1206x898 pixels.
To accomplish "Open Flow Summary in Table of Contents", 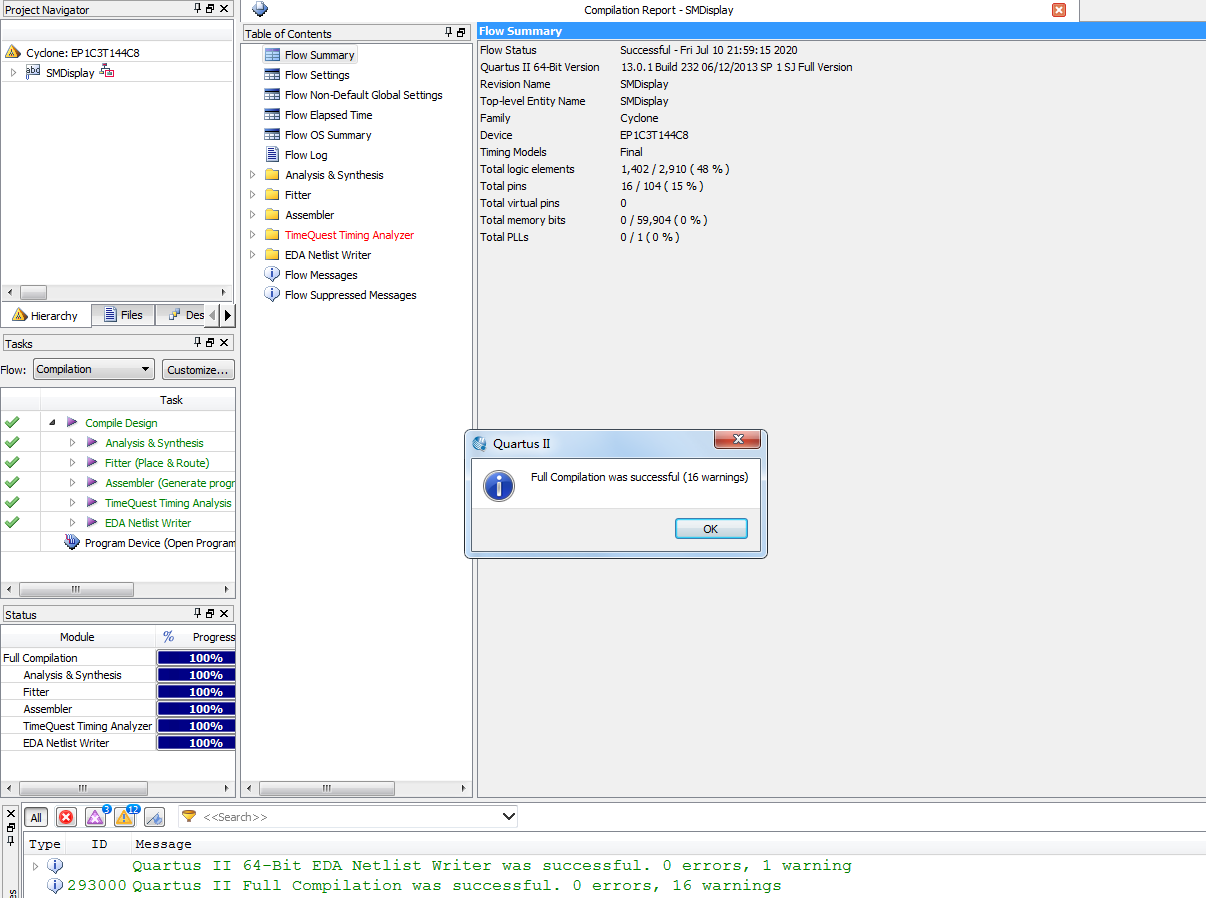I will (319, 55).
